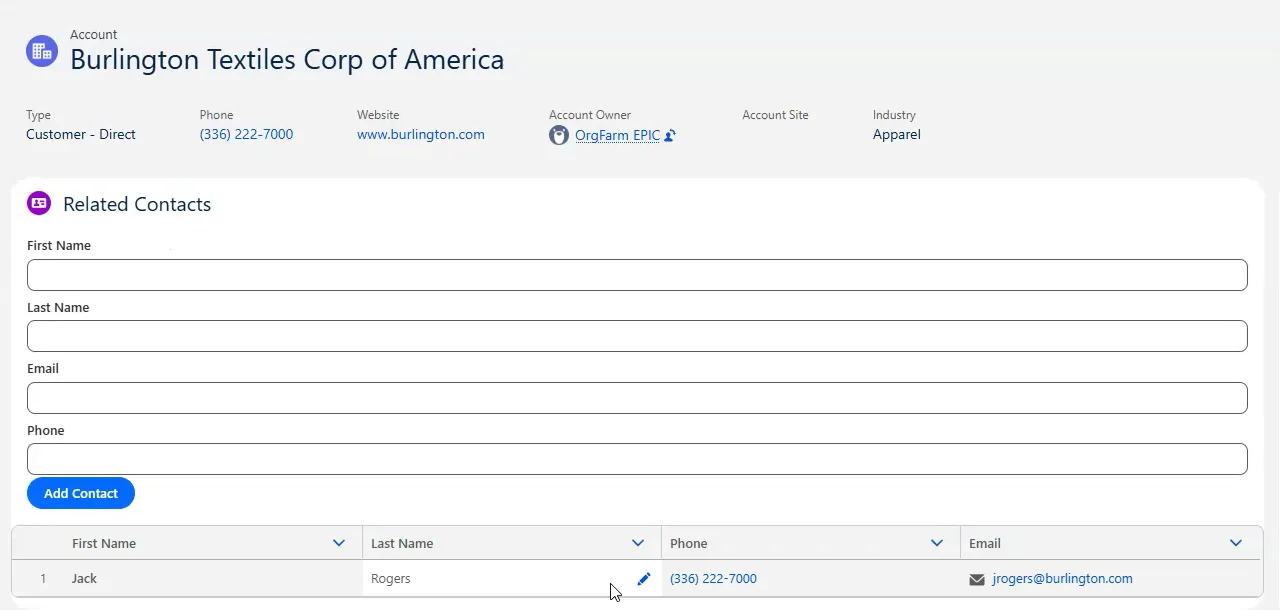Click the Email column header text
The height and width of the screenshot is (610, 1280).
[x=985, y=543]
